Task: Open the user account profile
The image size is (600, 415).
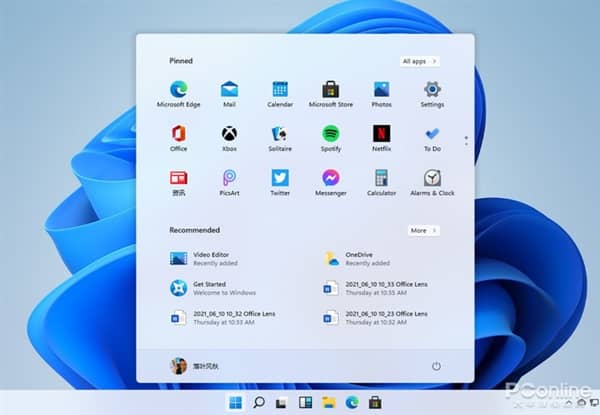Action: 195,366
